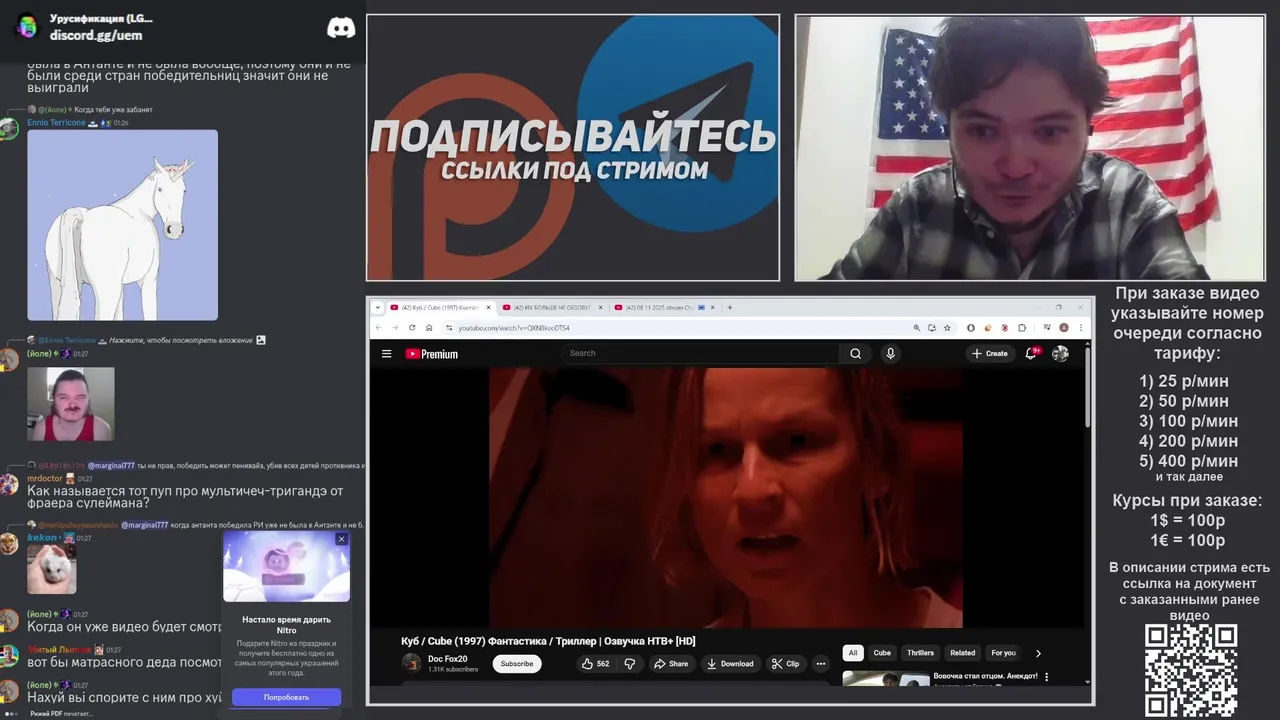Click the QR code on stream overlay
1280x720 pixels.
[x=1191, y=670]
